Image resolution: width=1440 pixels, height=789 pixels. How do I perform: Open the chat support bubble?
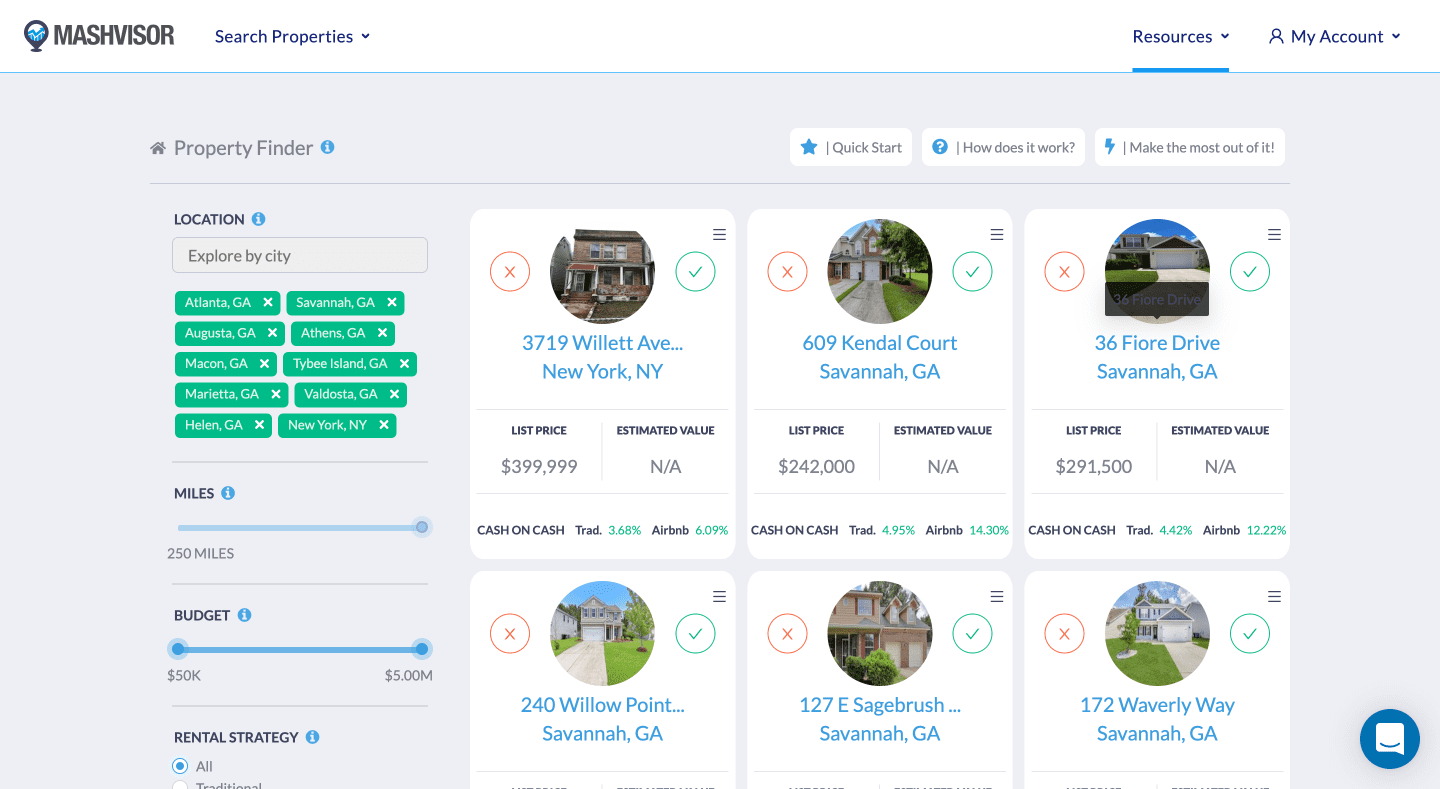click(x=1390, y=739)
